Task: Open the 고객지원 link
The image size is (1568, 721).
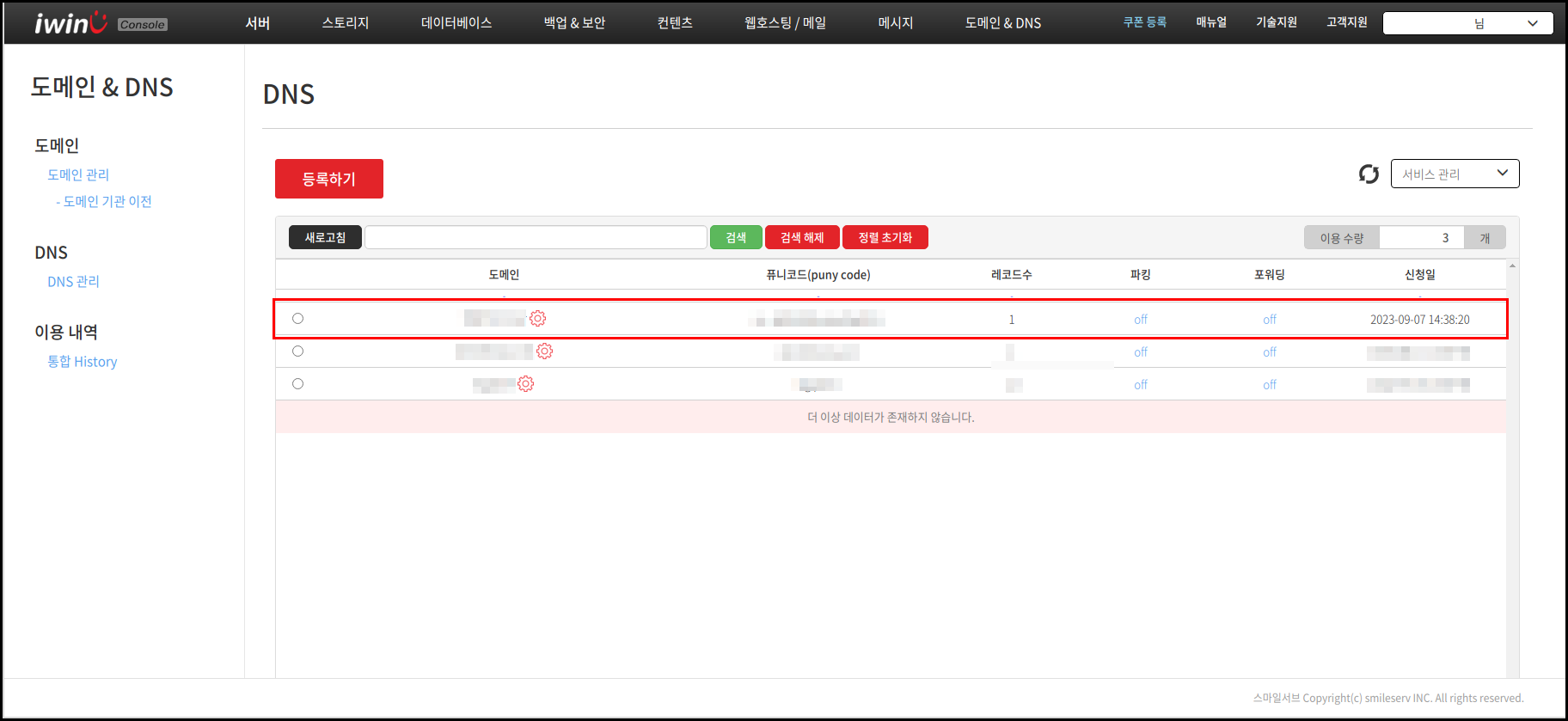Action: point(1347,22)
